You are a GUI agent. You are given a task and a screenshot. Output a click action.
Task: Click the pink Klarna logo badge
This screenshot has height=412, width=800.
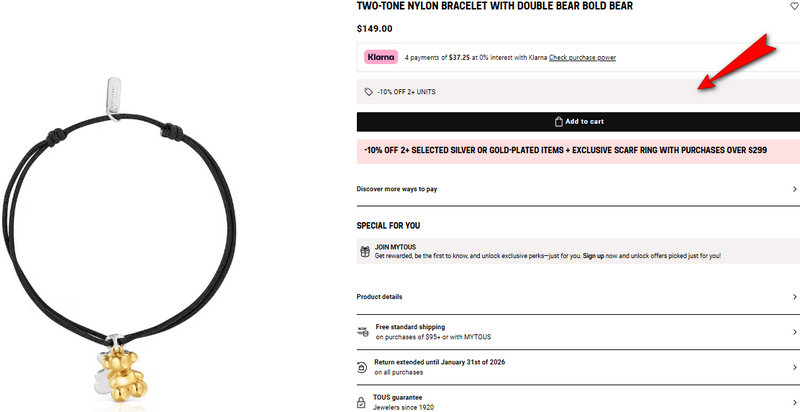pyautogui.click(x=381, y=57)
